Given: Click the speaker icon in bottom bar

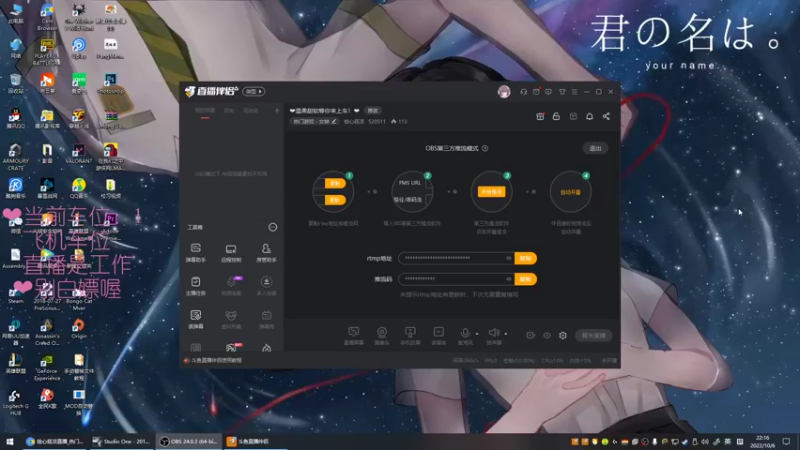Looking at the screenshot, I should tap(493, 334).
